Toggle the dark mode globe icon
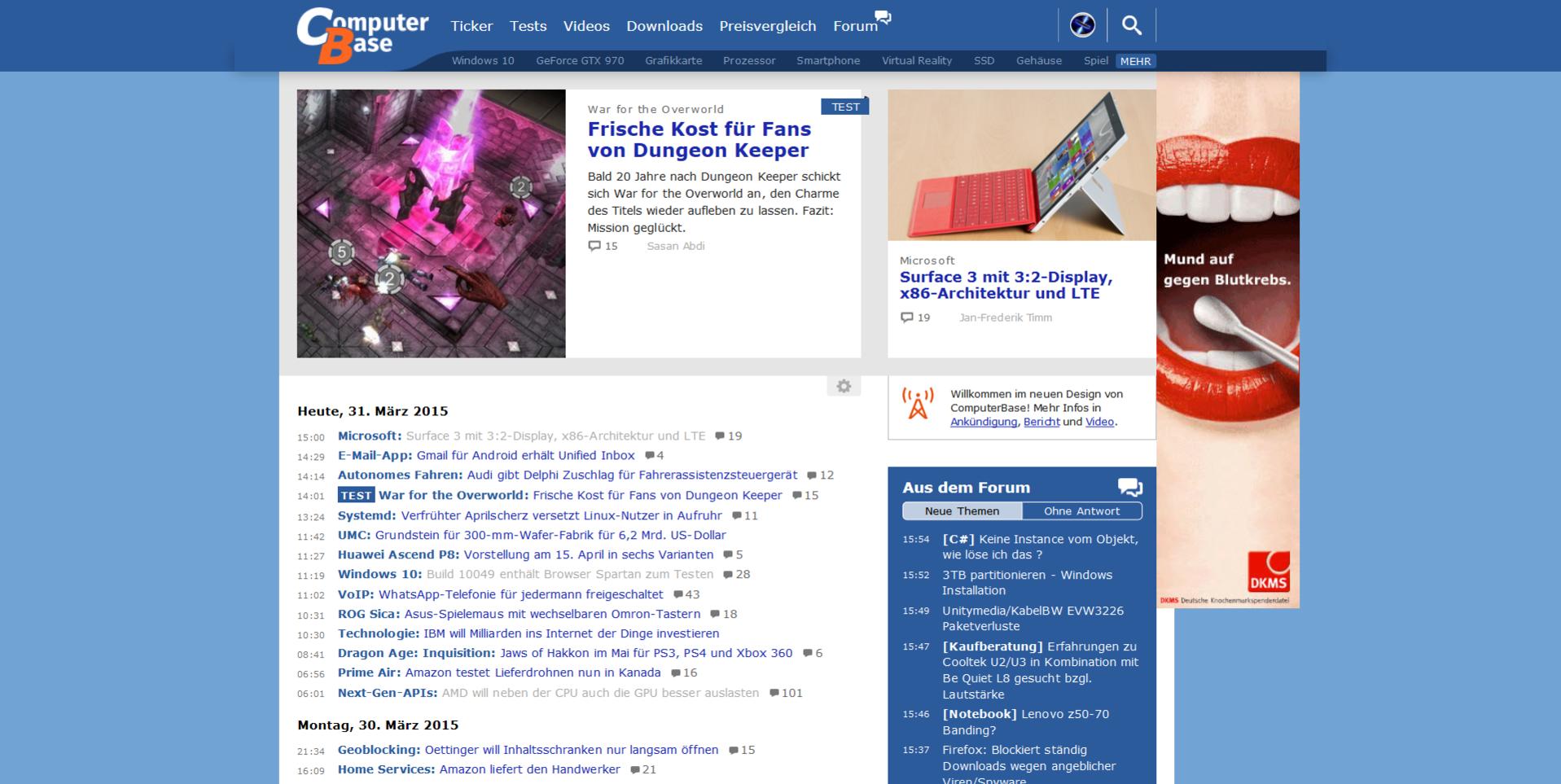1561x784 pixels. (1082, 25)
